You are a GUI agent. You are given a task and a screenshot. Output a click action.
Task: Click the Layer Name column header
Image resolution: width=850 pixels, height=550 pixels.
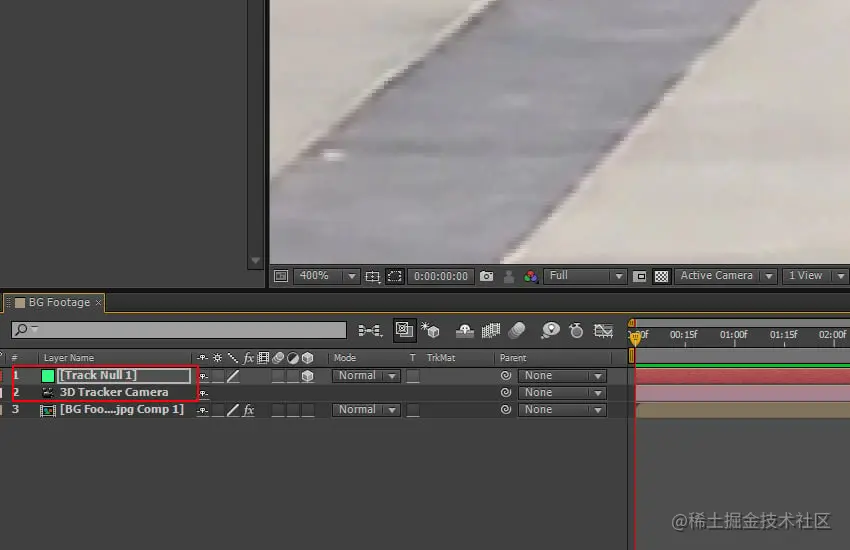tap(69, 358)
